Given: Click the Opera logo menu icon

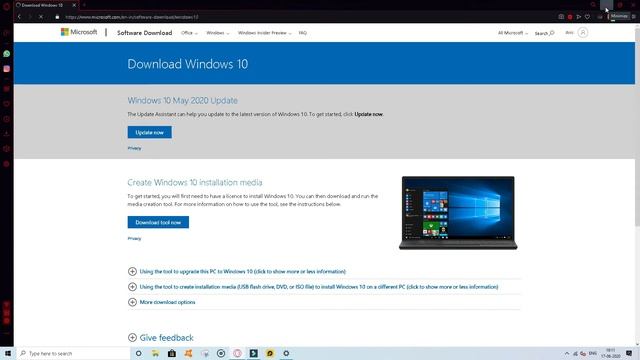Looking at the screenshot, I should coord(7,7).
